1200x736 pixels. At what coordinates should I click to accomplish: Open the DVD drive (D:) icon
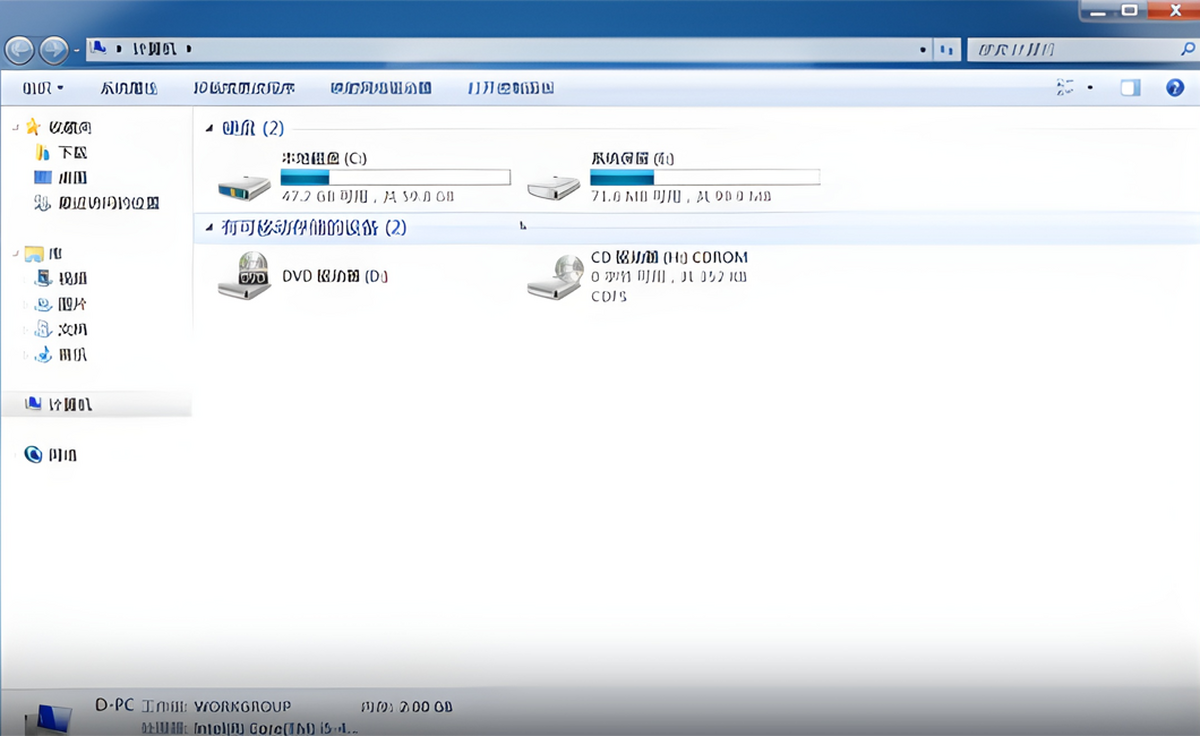(x=245, y=276)
